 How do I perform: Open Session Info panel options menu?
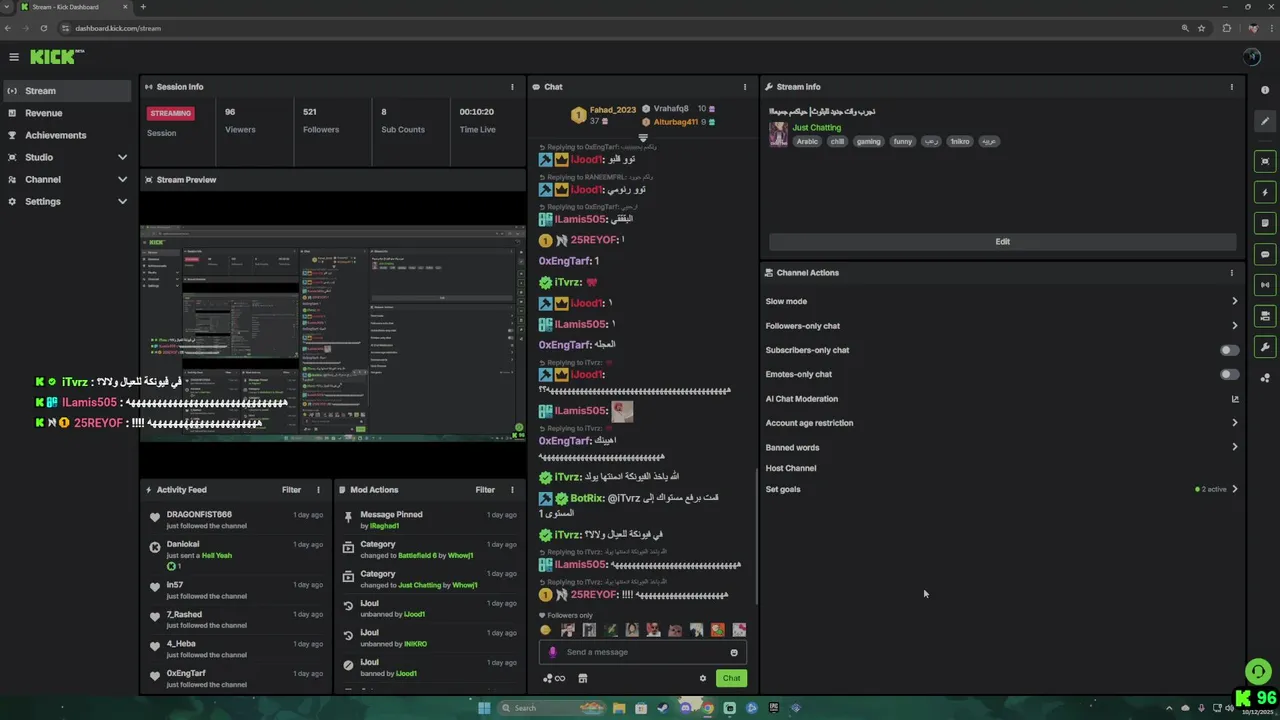click(513, 87)
